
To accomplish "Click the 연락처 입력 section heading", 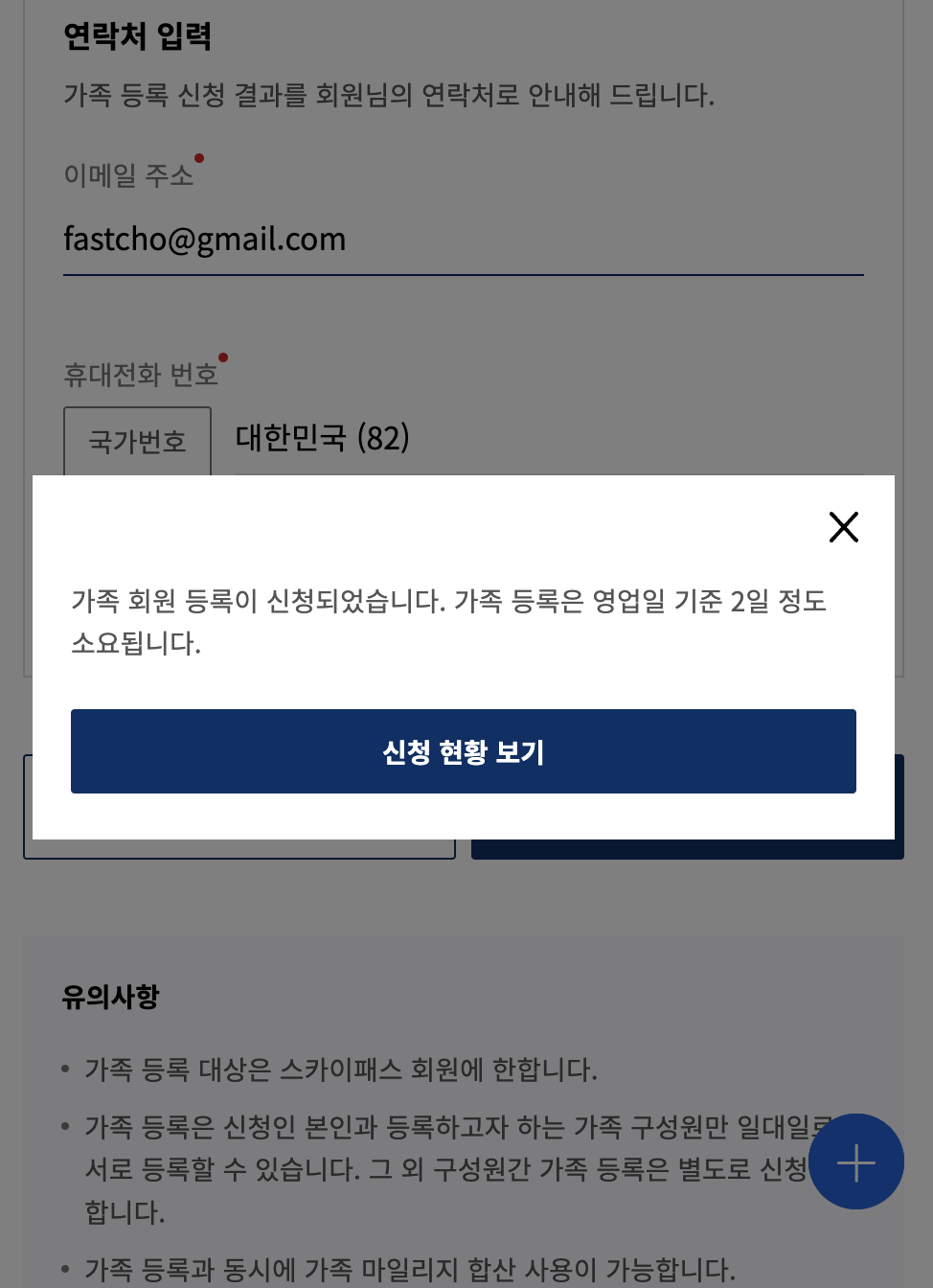I will coord(137,36).
